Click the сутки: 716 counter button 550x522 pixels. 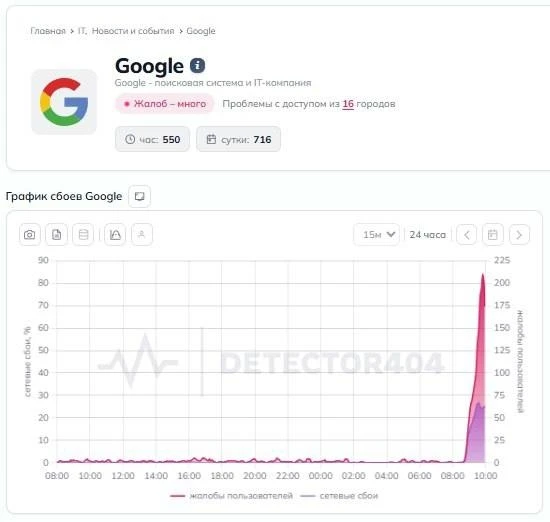(239, 139)
